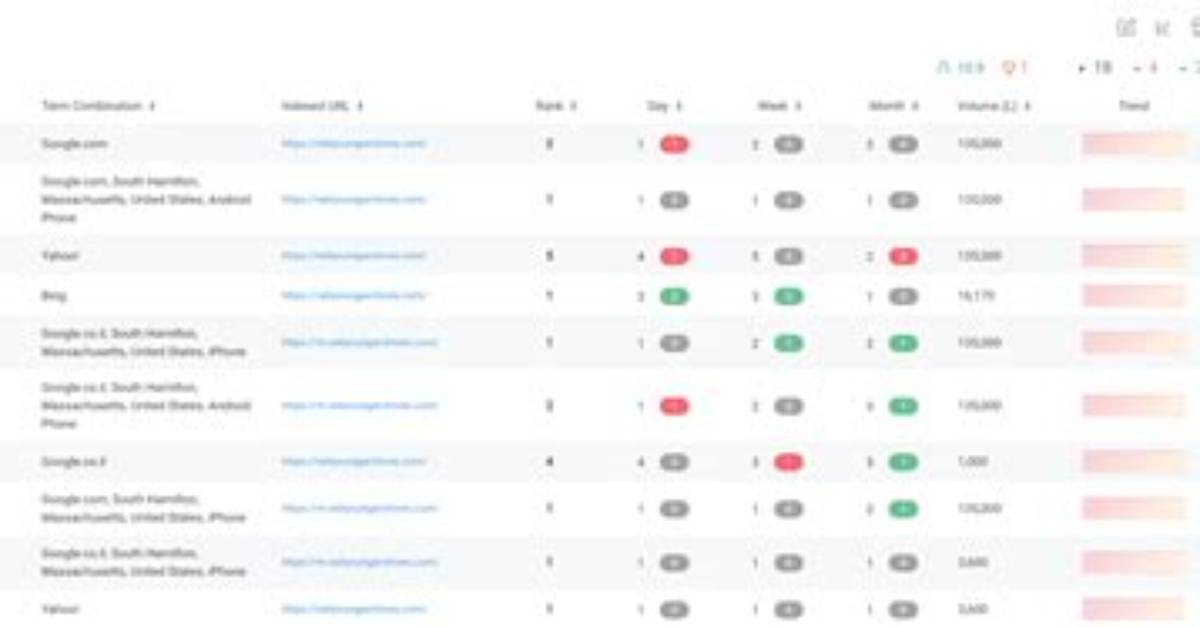The height and width of the screenshot is (627, 1200).
Task: Open the URL in the Google.co.il Android Phone row
Action: pos(359,406)
